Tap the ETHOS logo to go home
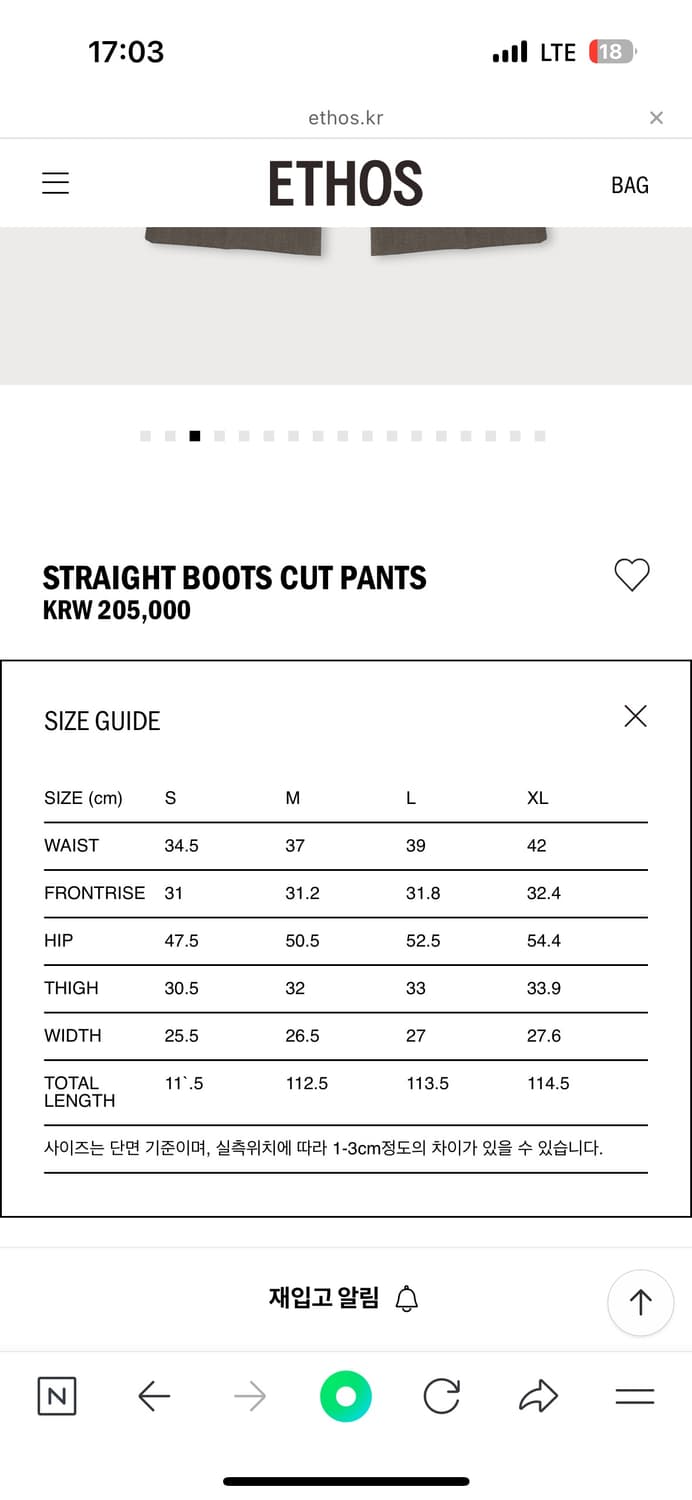This screenshot has height=1500, width=692. 345,184
